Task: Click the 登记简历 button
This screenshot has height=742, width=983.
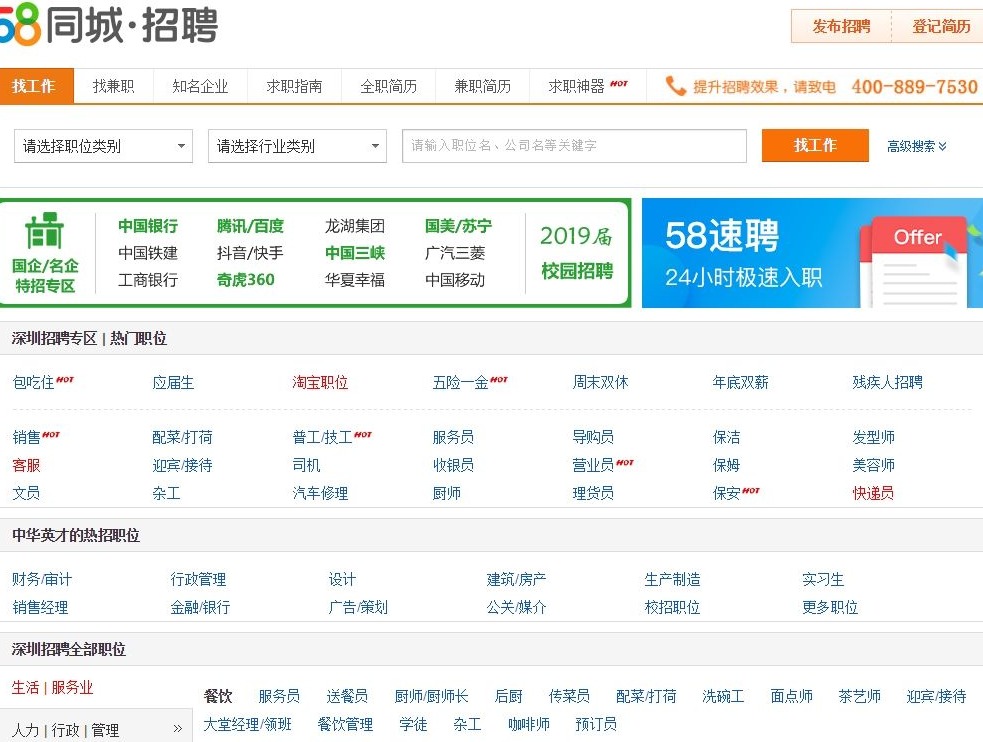Action: 939,26
